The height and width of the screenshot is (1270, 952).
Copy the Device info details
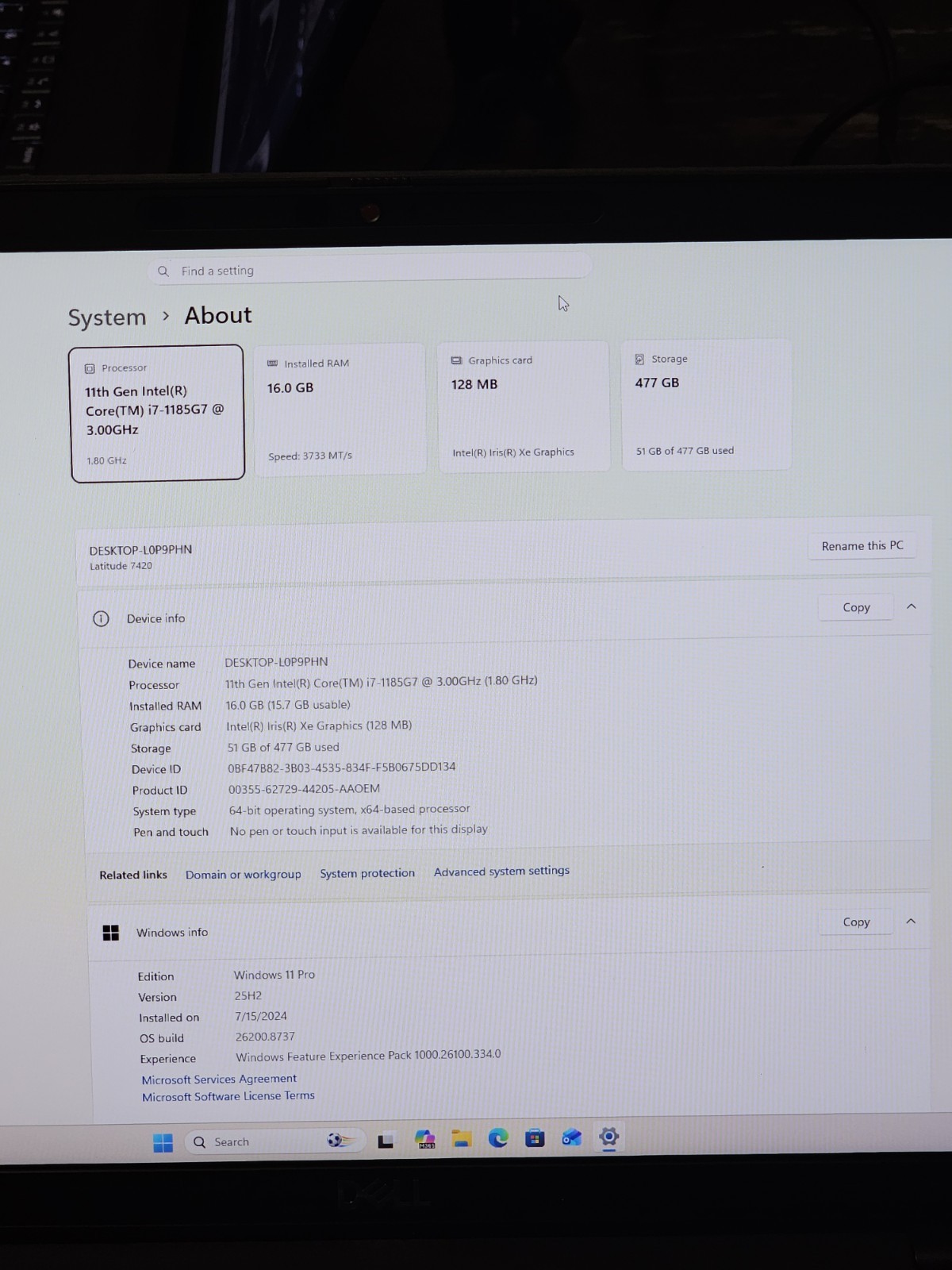856,607
